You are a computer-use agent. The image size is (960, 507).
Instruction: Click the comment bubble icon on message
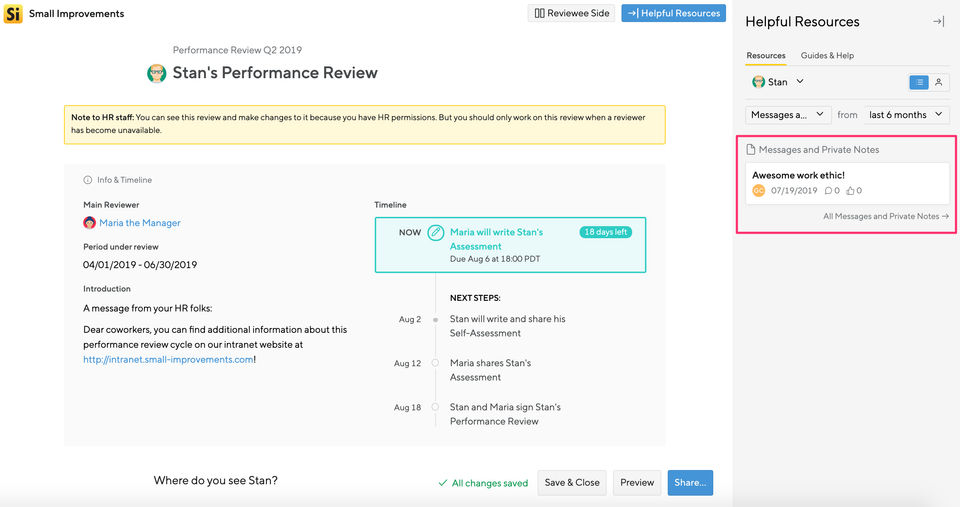pyautogui.click(x=829, y=191)
